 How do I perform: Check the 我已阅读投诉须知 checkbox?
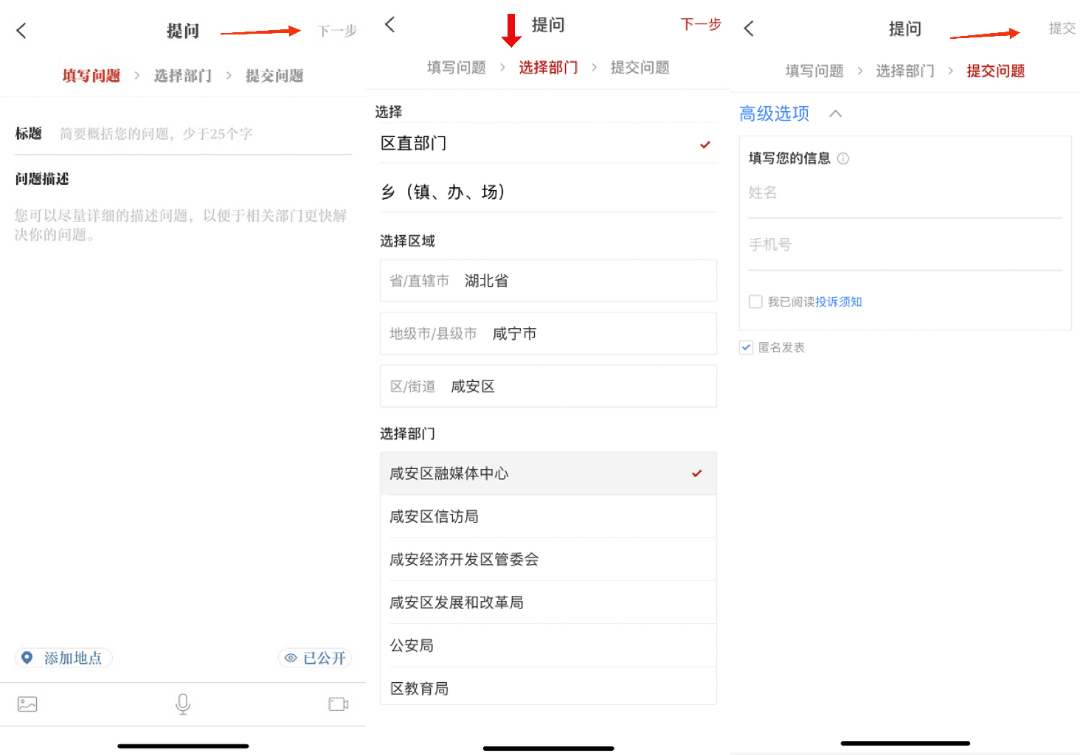[x=755, y=301]
